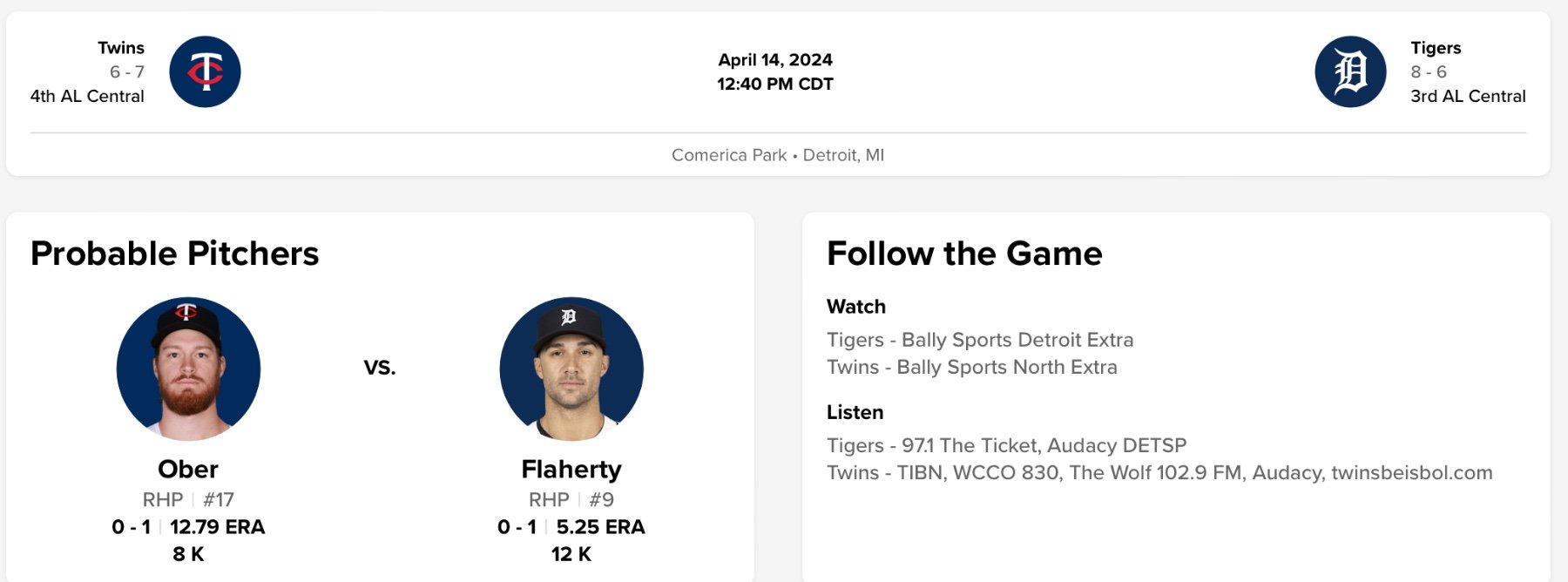
Task: Click the Probable Pitchers heading
Action: pos(175,254)
